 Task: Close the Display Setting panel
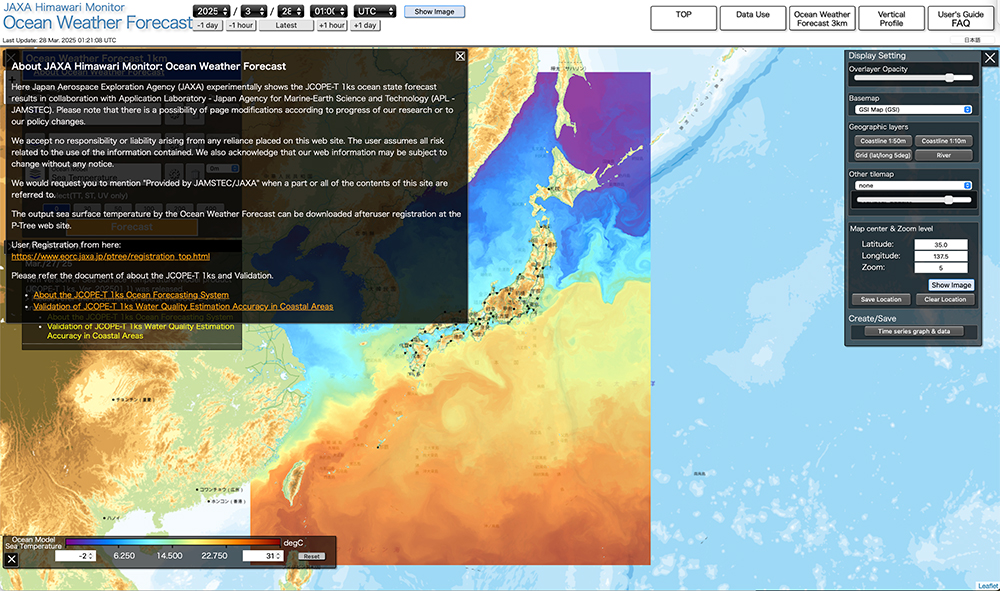(x=990, y=58)
